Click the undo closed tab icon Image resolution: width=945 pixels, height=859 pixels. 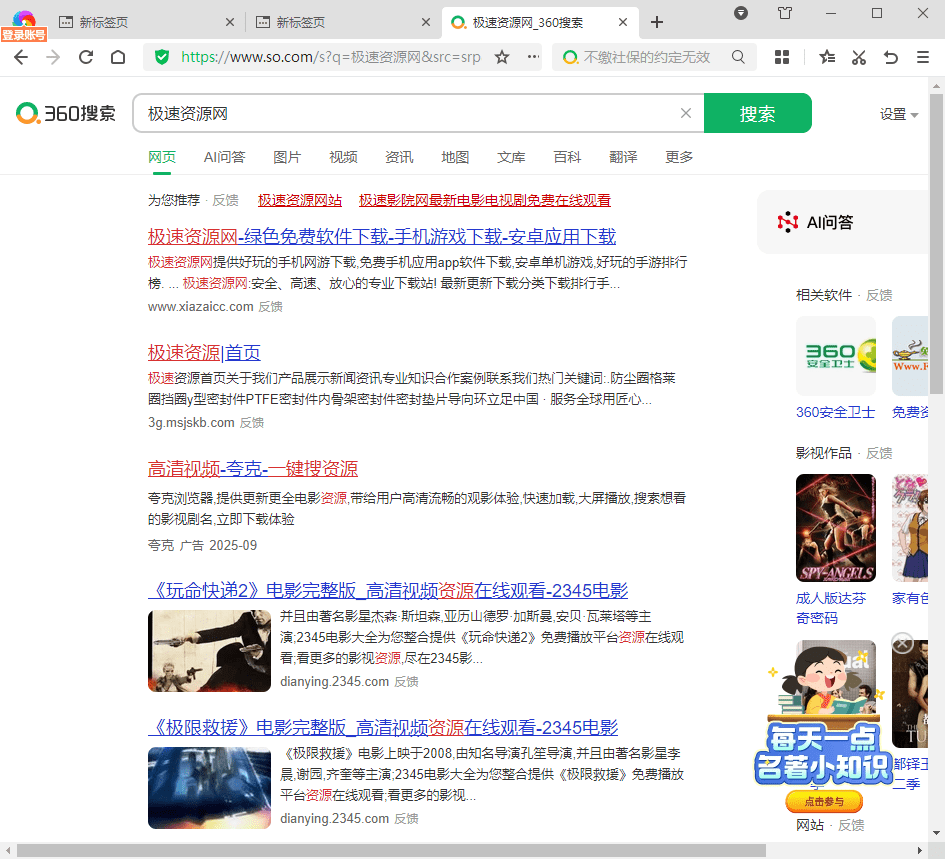[891, 57]
